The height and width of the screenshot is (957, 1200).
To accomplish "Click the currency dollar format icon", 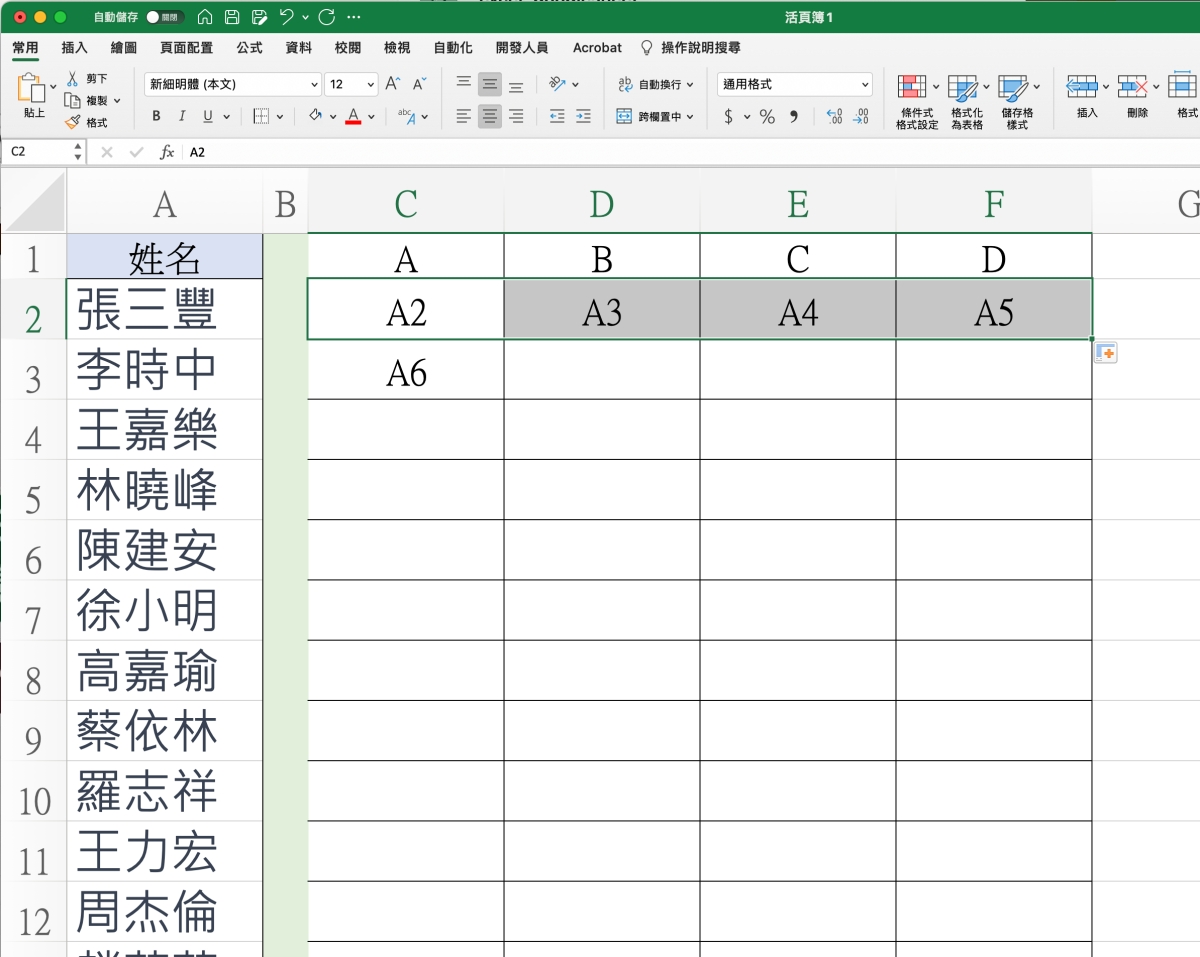I will 729,117.
